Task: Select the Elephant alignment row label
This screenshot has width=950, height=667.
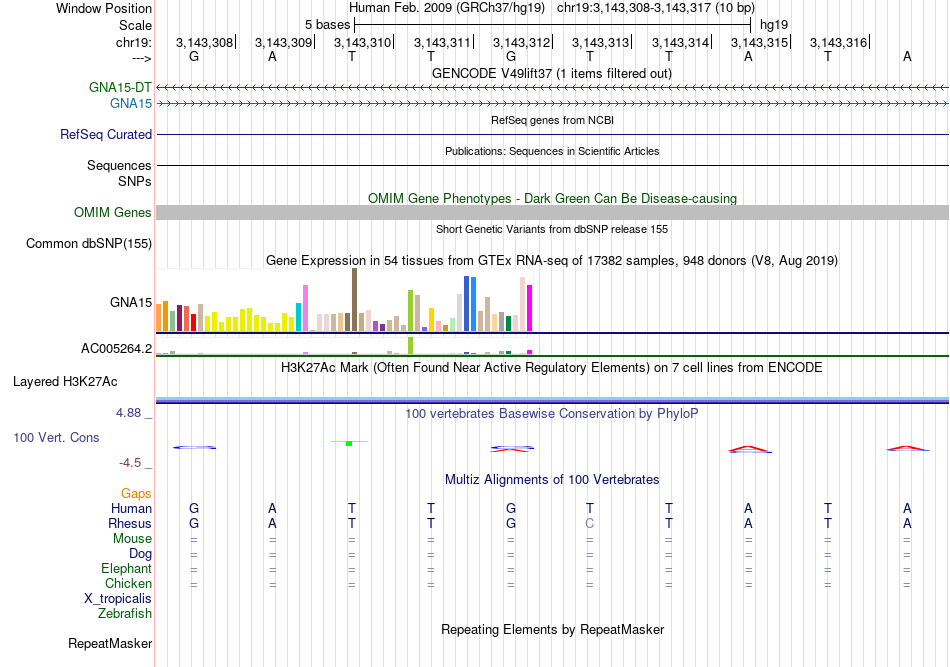Action: [x=127, y=568]
